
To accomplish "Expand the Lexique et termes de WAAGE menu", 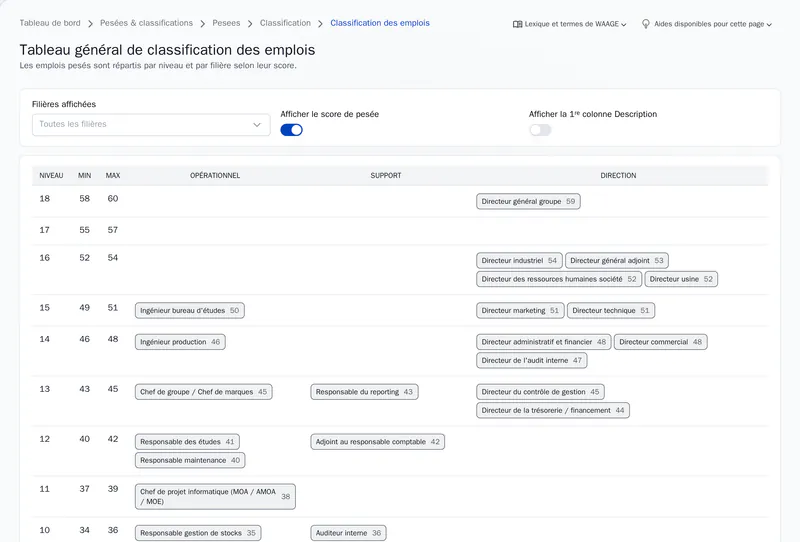I will [570, 24].
